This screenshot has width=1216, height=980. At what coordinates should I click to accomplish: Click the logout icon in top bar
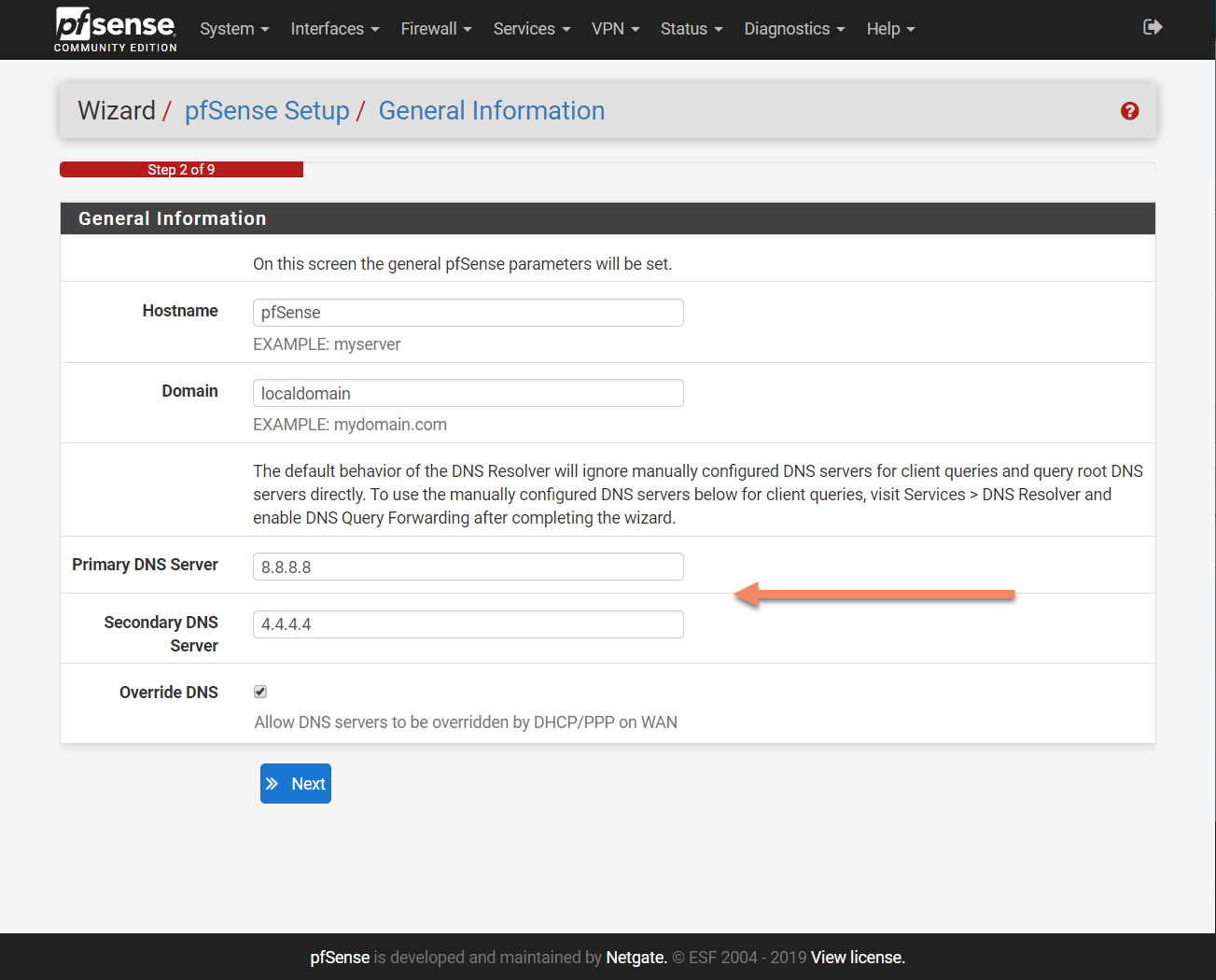tap(1153, 27)
